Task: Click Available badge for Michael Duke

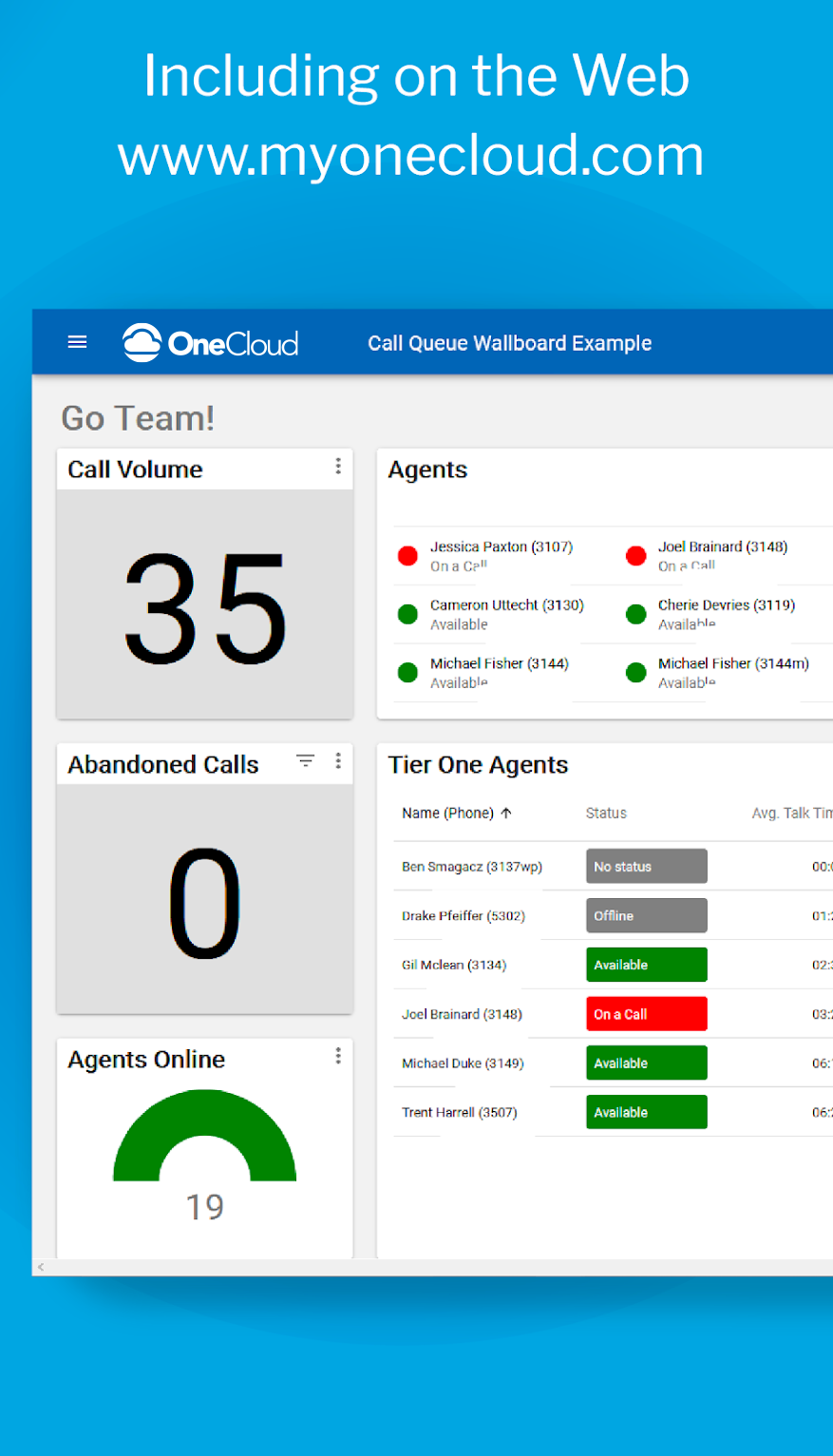Action: [647, 1063]
